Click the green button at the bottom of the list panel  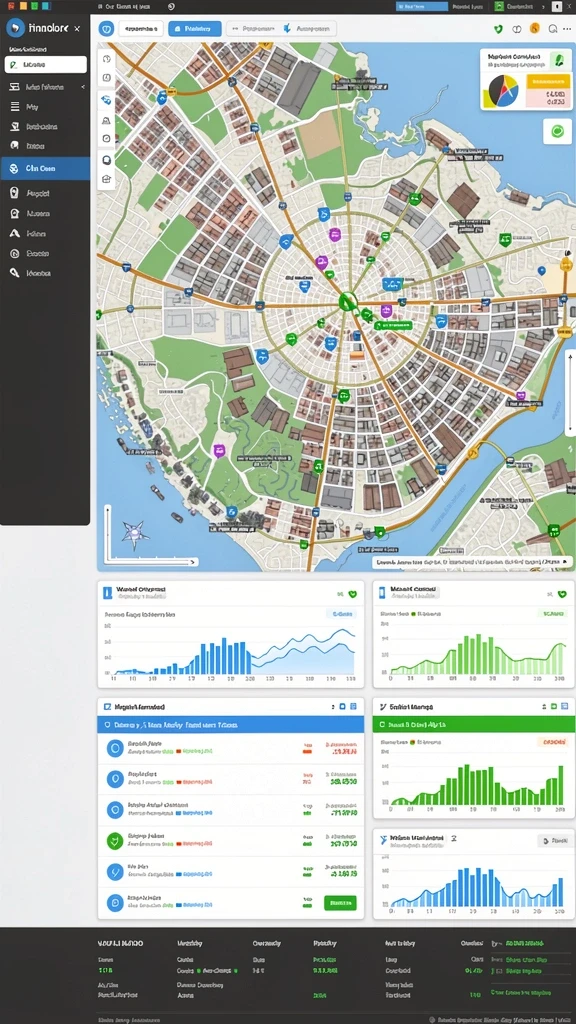(x=340, y=903)
